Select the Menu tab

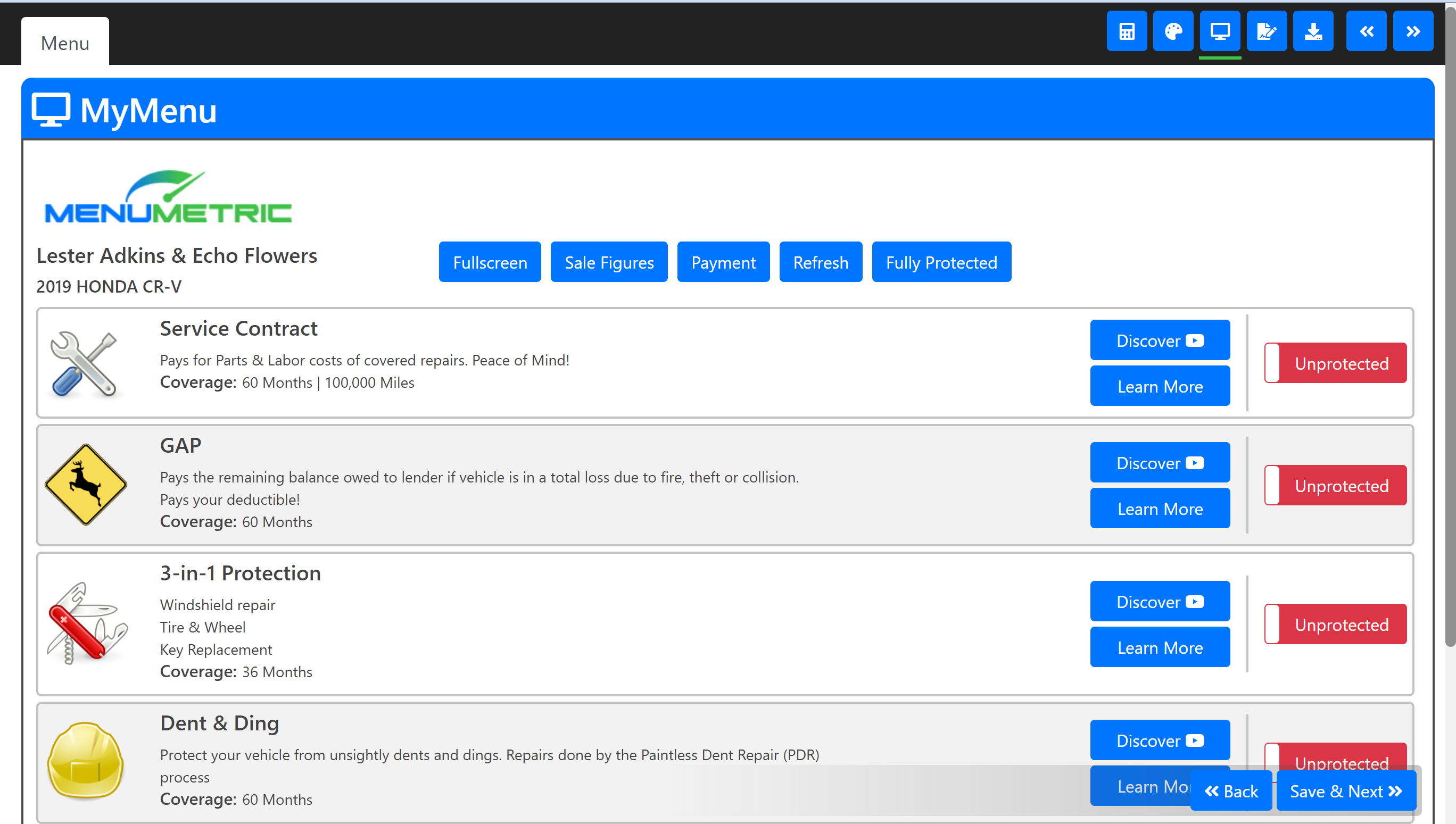pyautogui.click(x=65, y=43)
